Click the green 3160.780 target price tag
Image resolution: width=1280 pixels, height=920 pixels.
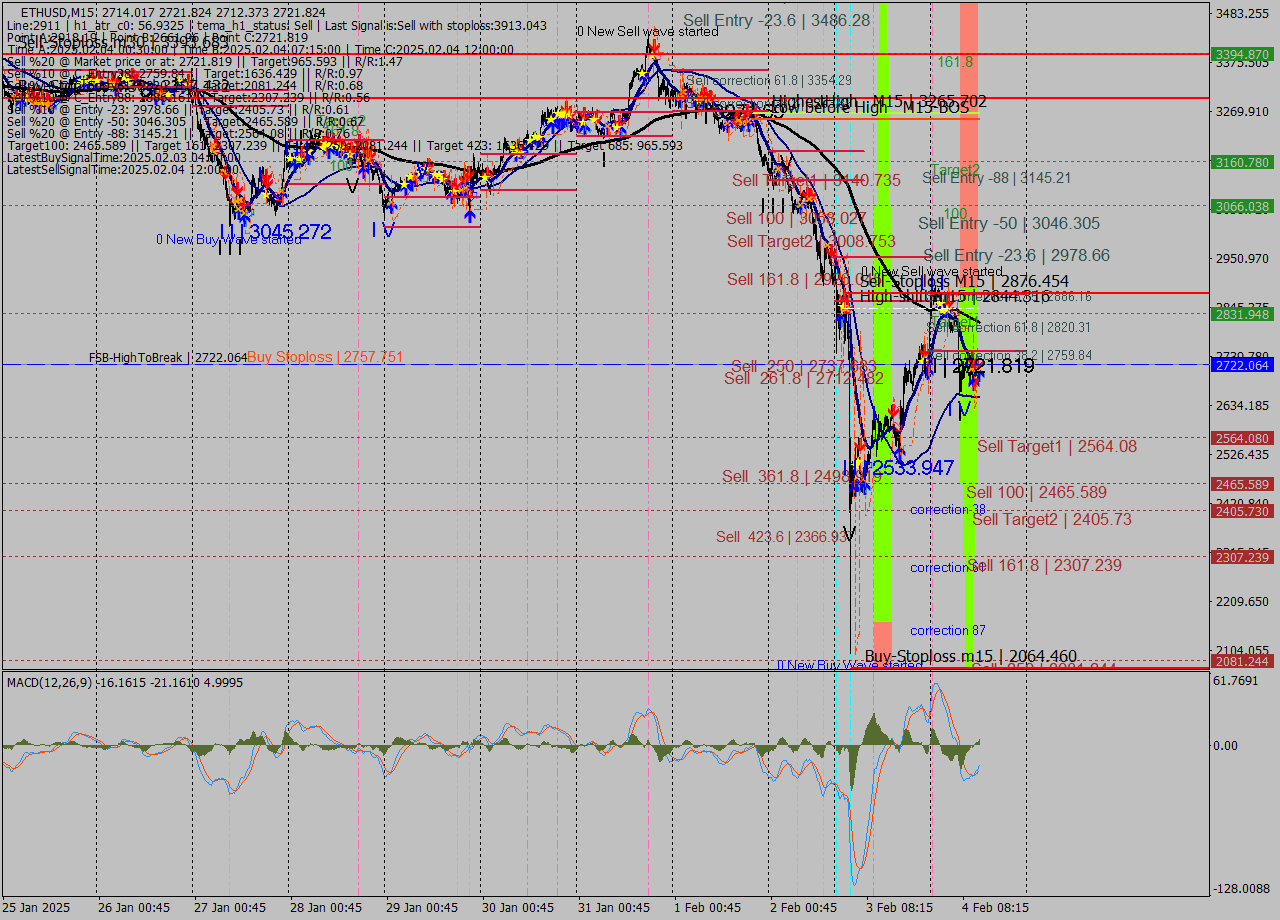tap(1240, 160)
